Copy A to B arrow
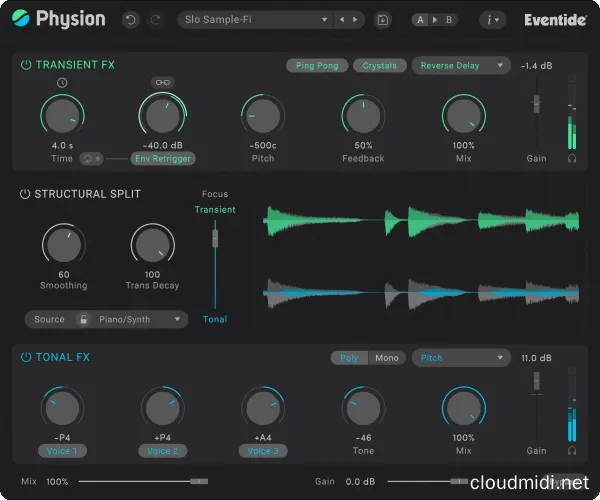Screen dimensions: 600x500 click(435, 20)
